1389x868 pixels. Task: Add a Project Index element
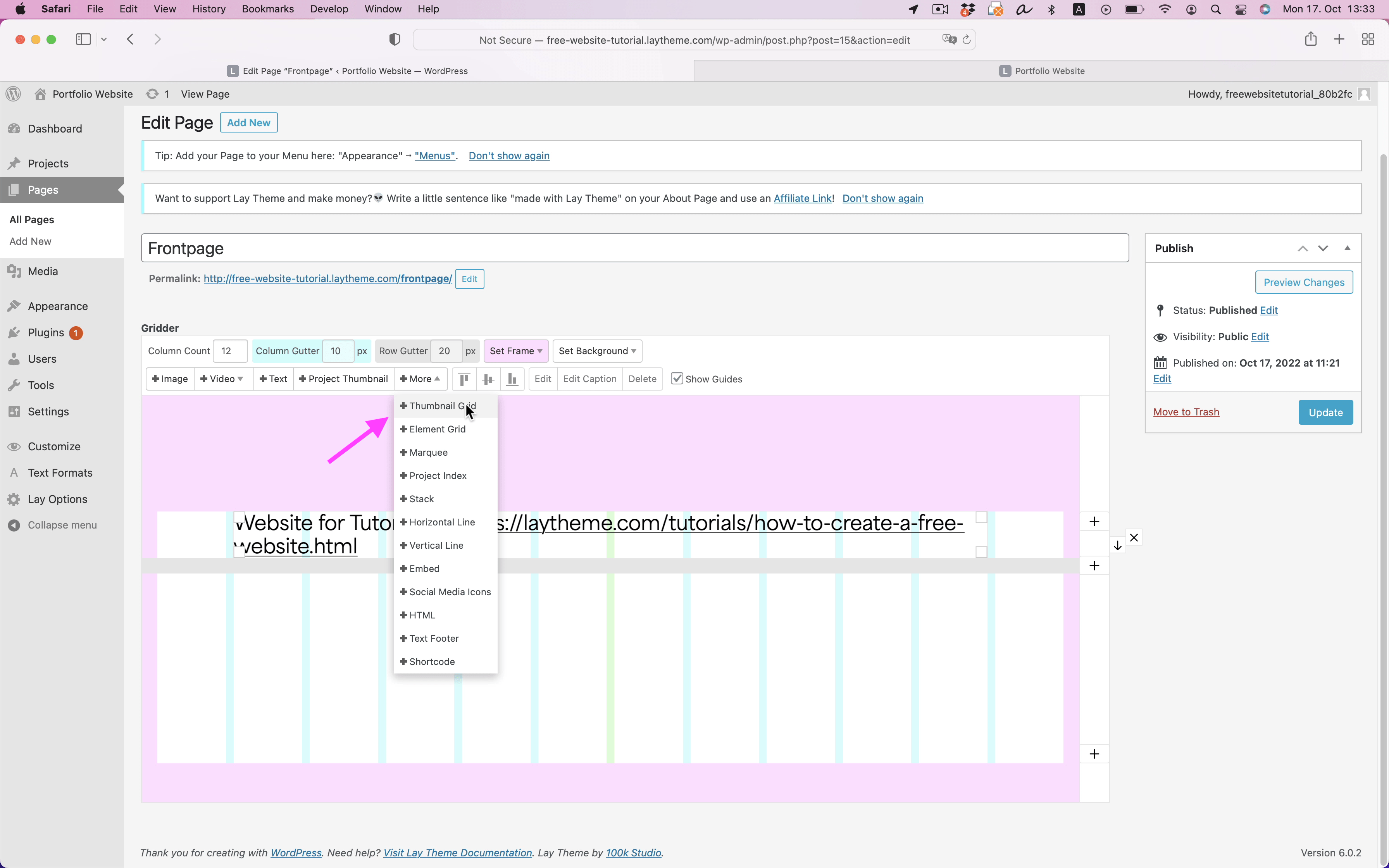click(x=445, y=475)
